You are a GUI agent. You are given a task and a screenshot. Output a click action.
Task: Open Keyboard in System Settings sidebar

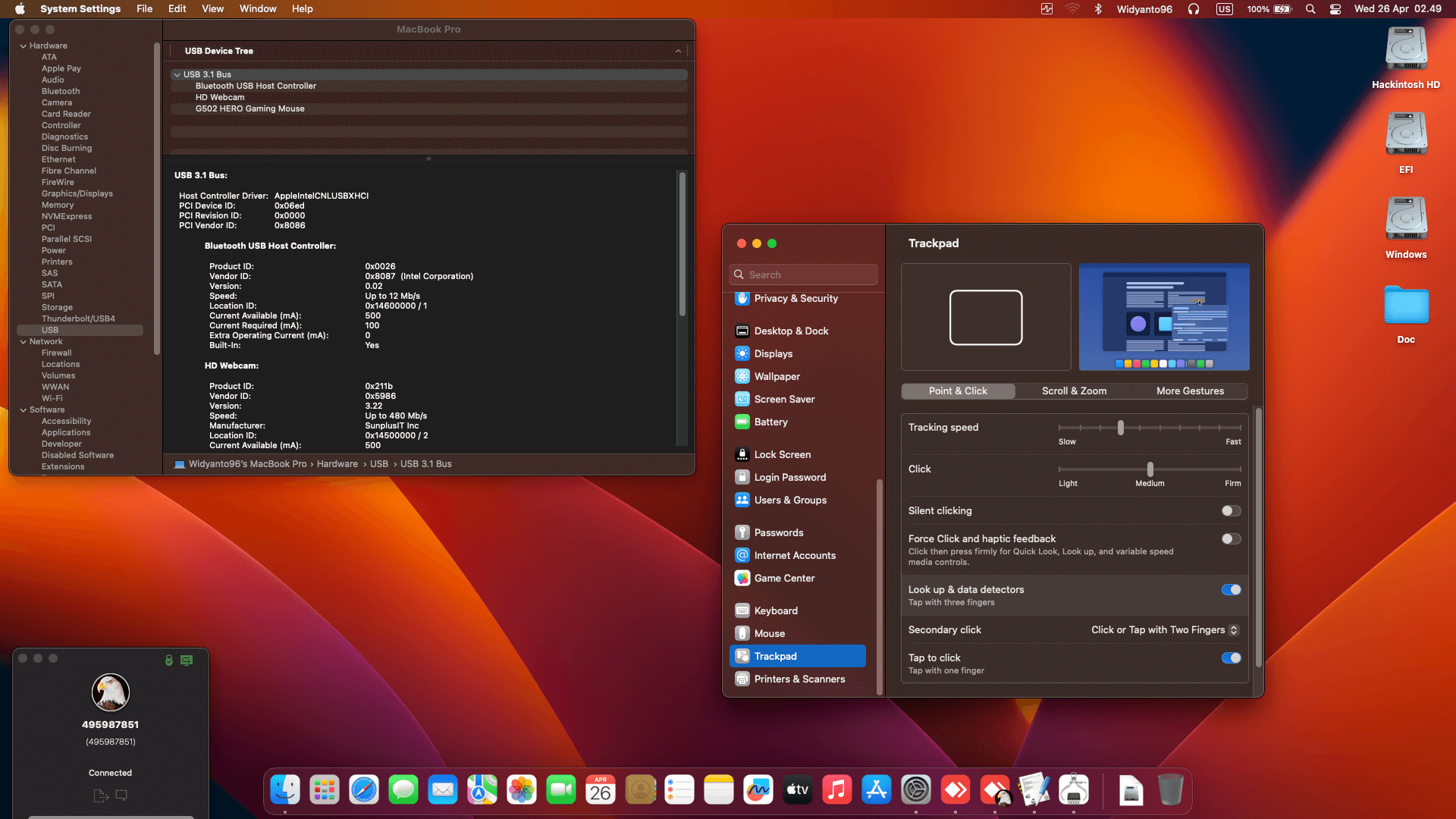click(798, 611)
